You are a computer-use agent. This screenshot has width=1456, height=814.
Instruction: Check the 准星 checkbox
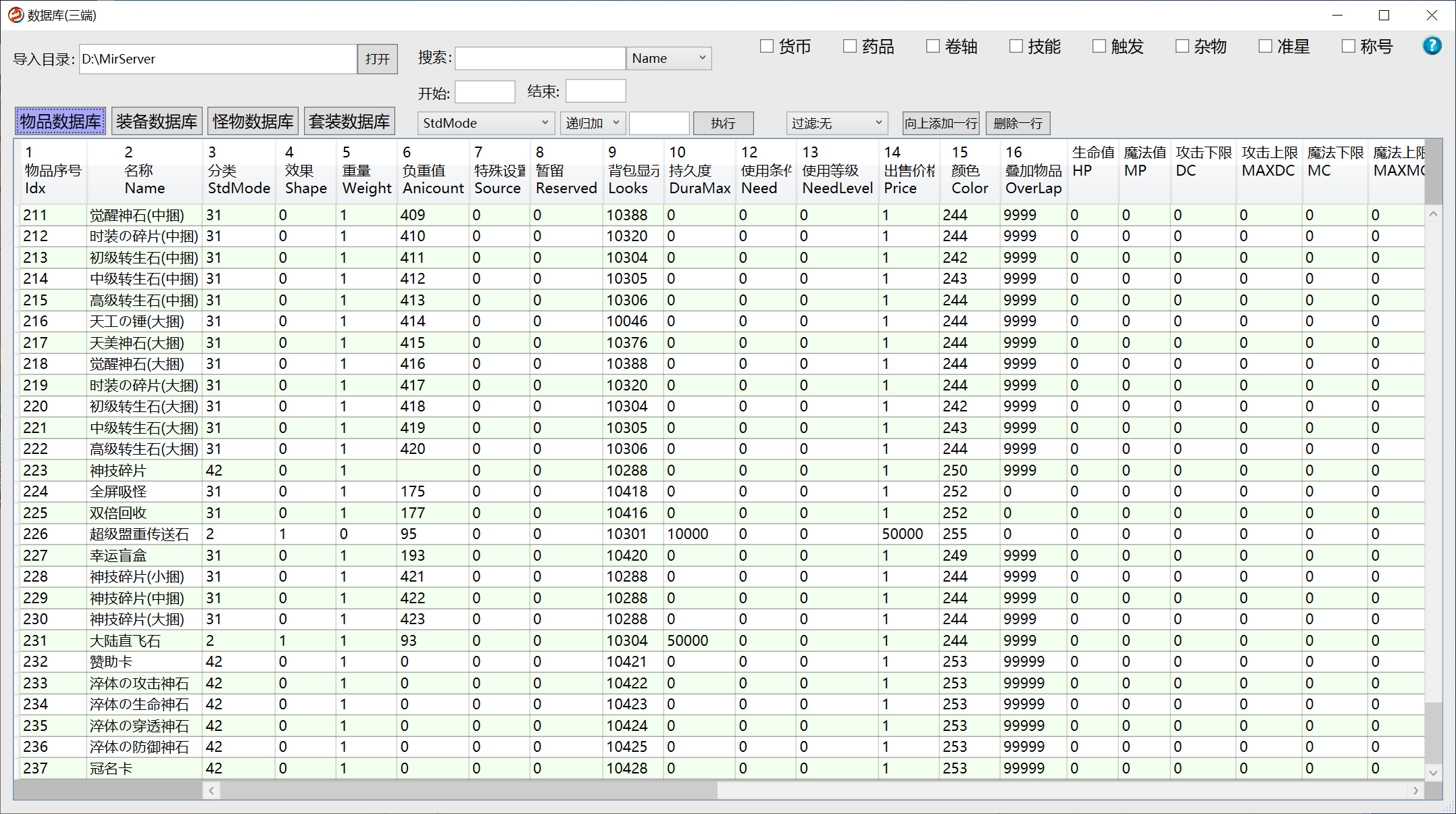[x=1265, y=46]
